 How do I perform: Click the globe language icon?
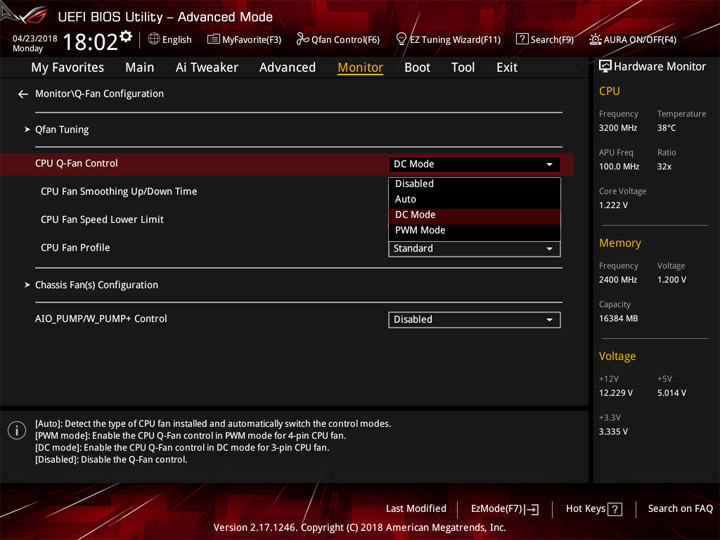coord(154,39)
